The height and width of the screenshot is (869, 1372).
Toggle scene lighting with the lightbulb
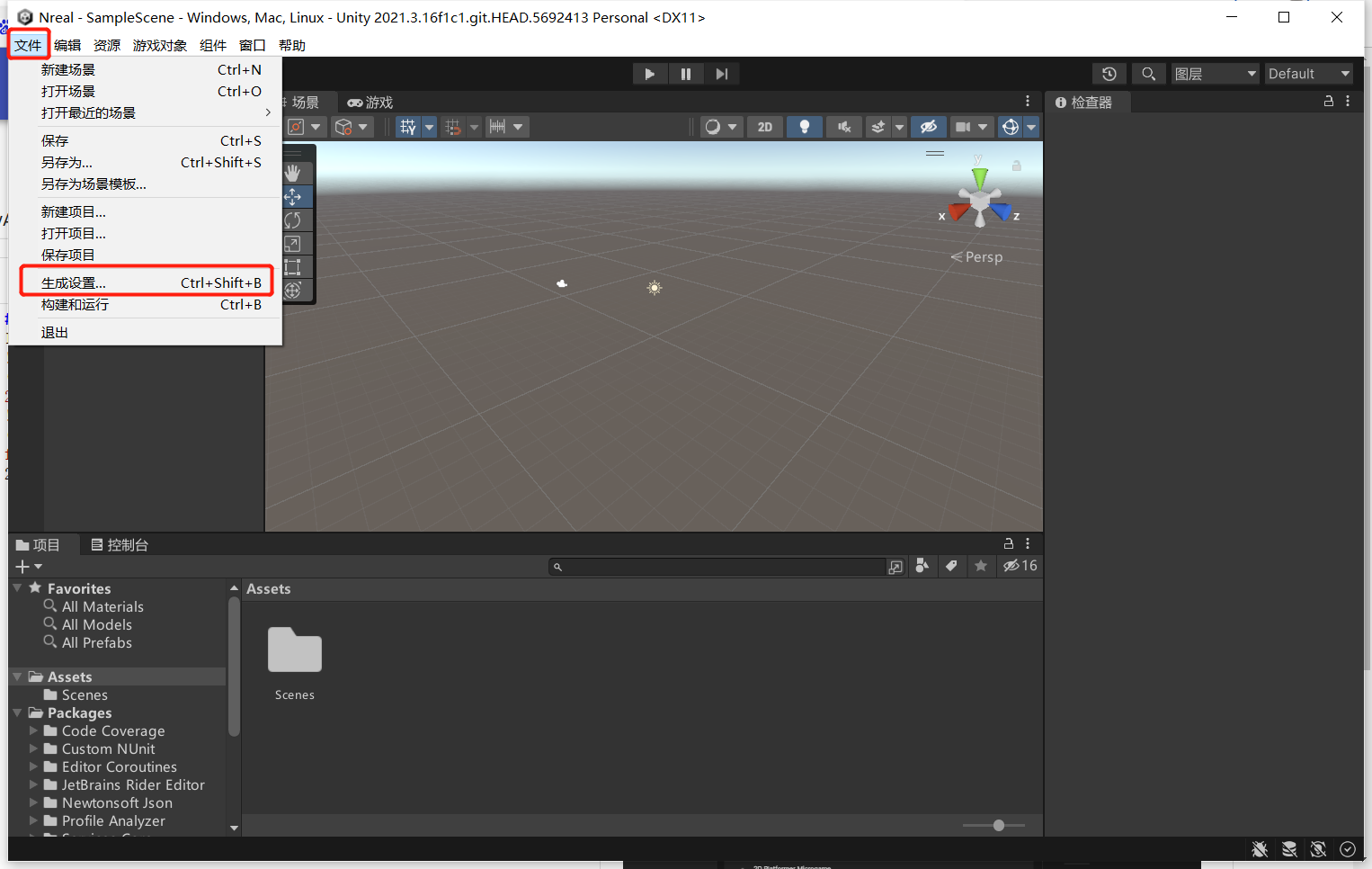click(804, 127)
